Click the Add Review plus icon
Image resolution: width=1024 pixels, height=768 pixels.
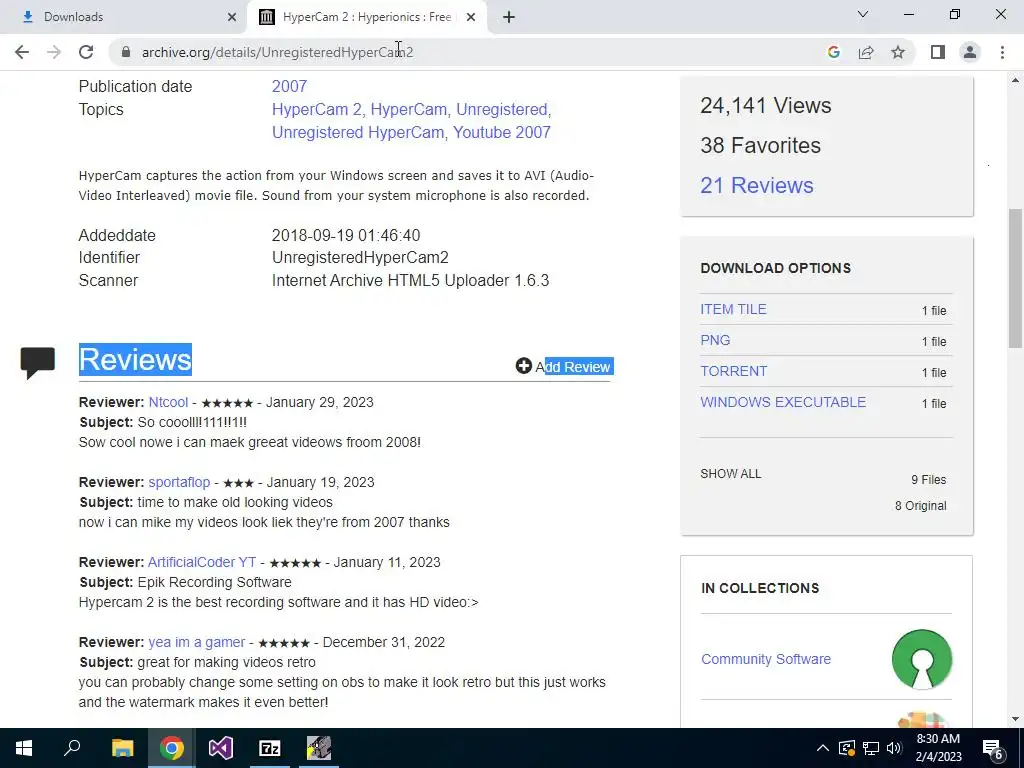click(523, 366)
